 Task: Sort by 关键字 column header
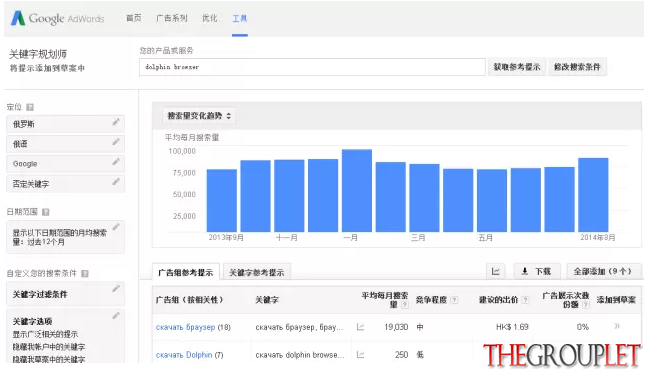tap(267, 300)
